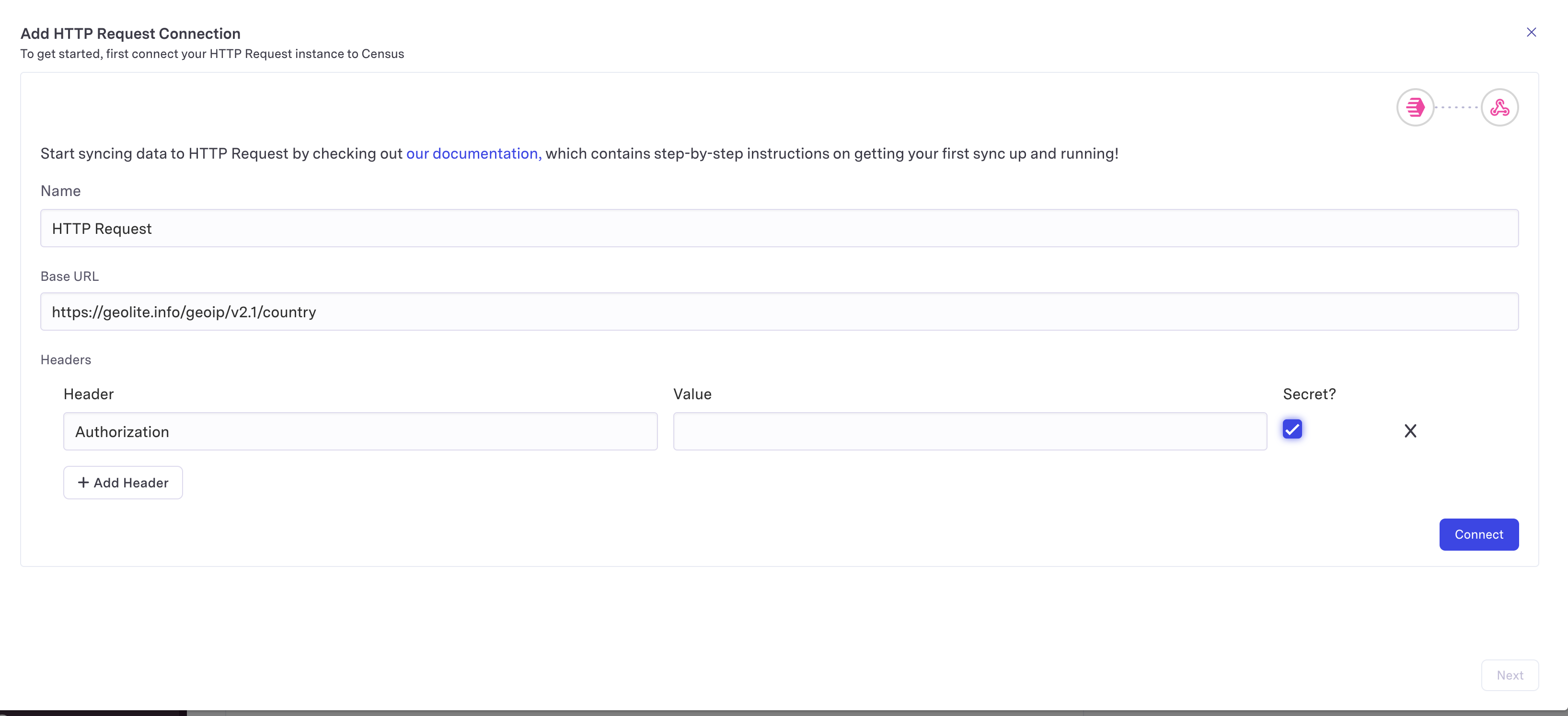Click the Name field label
Screen dimensions: 1568x716
point(60,191)
